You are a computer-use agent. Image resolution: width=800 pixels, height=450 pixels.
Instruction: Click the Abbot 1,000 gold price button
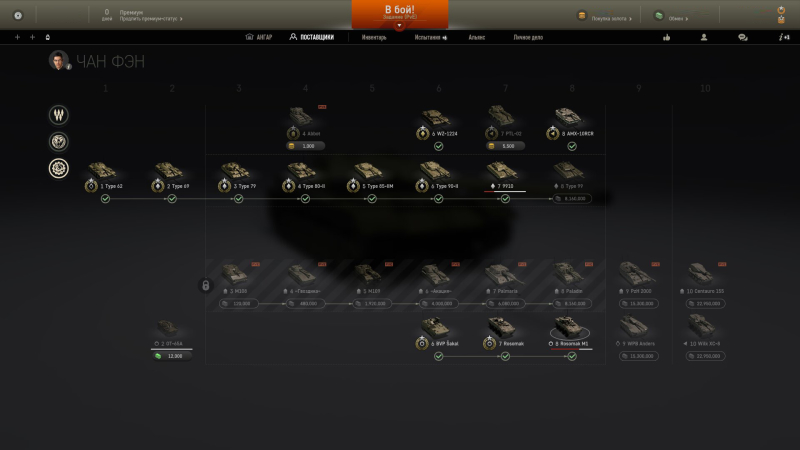305,146
